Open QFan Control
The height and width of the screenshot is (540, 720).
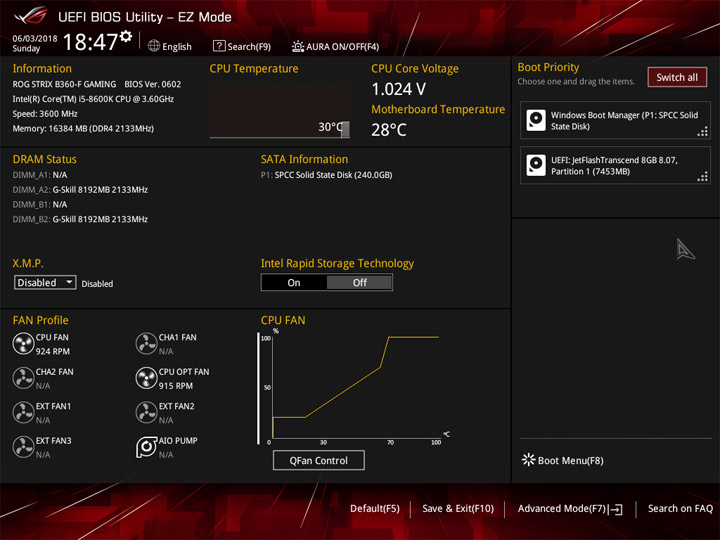(x=319, y=460)
